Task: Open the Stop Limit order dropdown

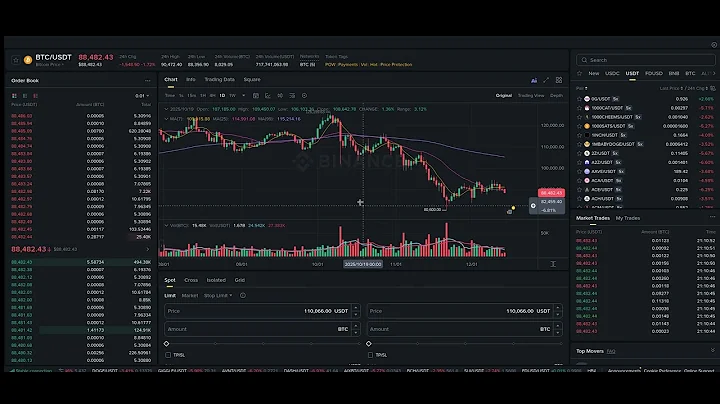Action: tap(218, 296)
